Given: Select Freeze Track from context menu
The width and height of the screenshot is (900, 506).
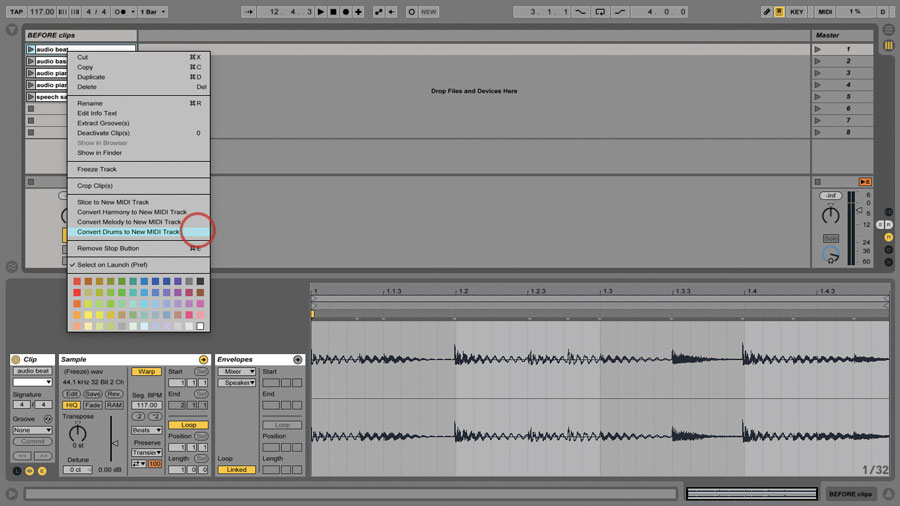Looking at the screenshot, I should [97, 169].
